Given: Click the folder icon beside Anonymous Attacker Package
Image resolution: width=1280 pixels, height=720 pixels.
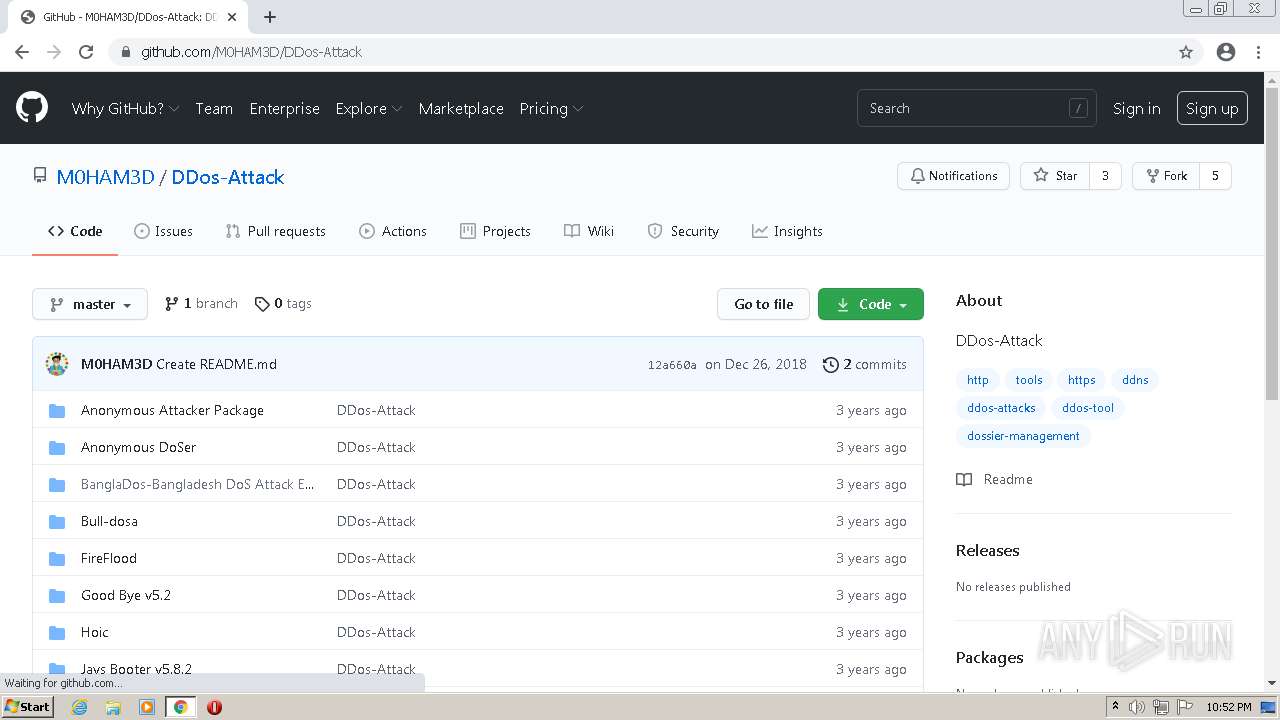Looking at the screenshot, I should pyautogui.click(x=57, y=411).
